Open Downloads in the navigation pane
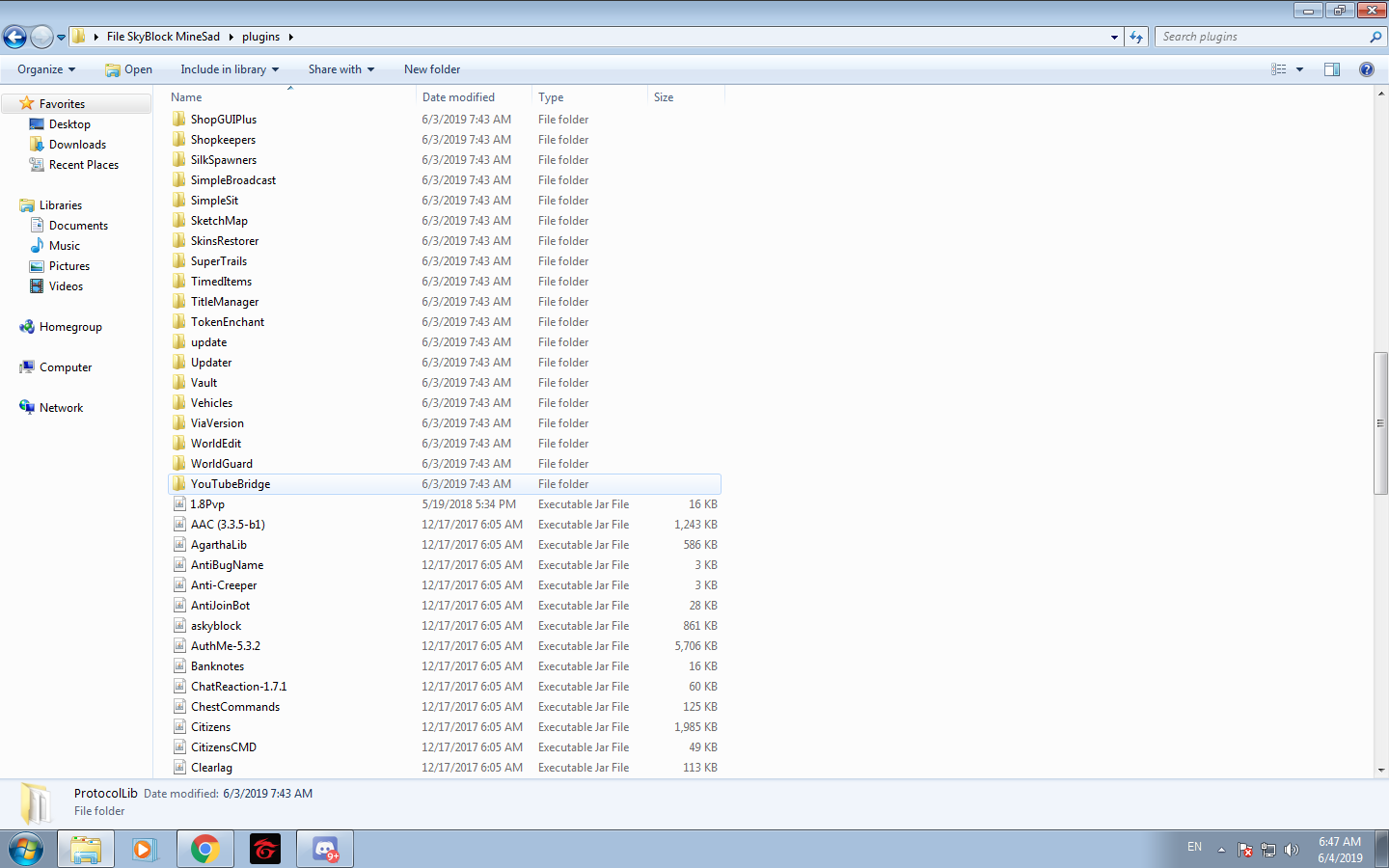The image size is (1389, 868). coord(77,145)
